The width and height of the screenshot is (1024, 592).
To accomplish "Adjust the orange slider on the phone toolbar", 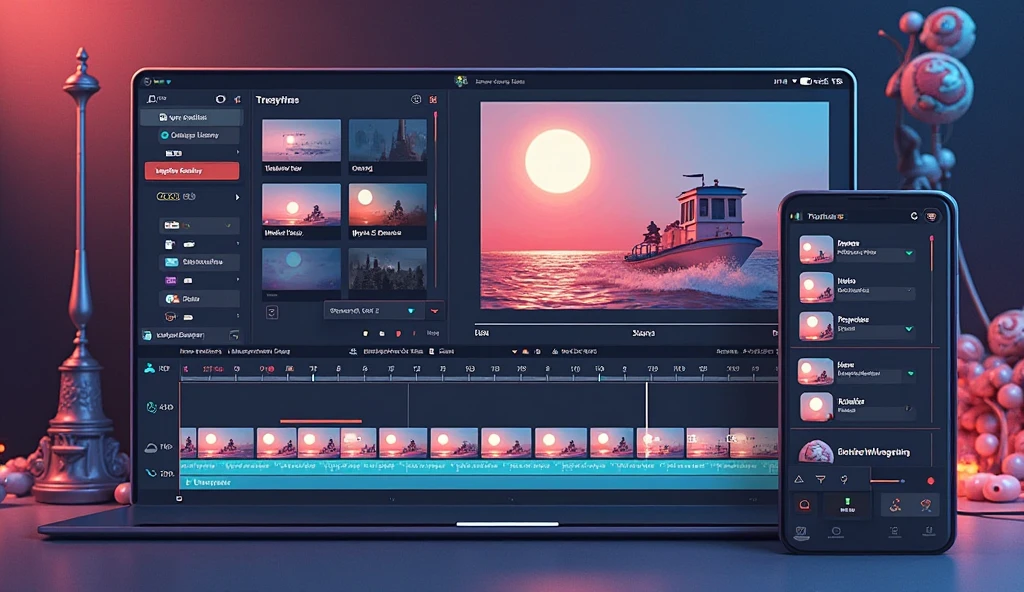I will [x=888, y=481].
